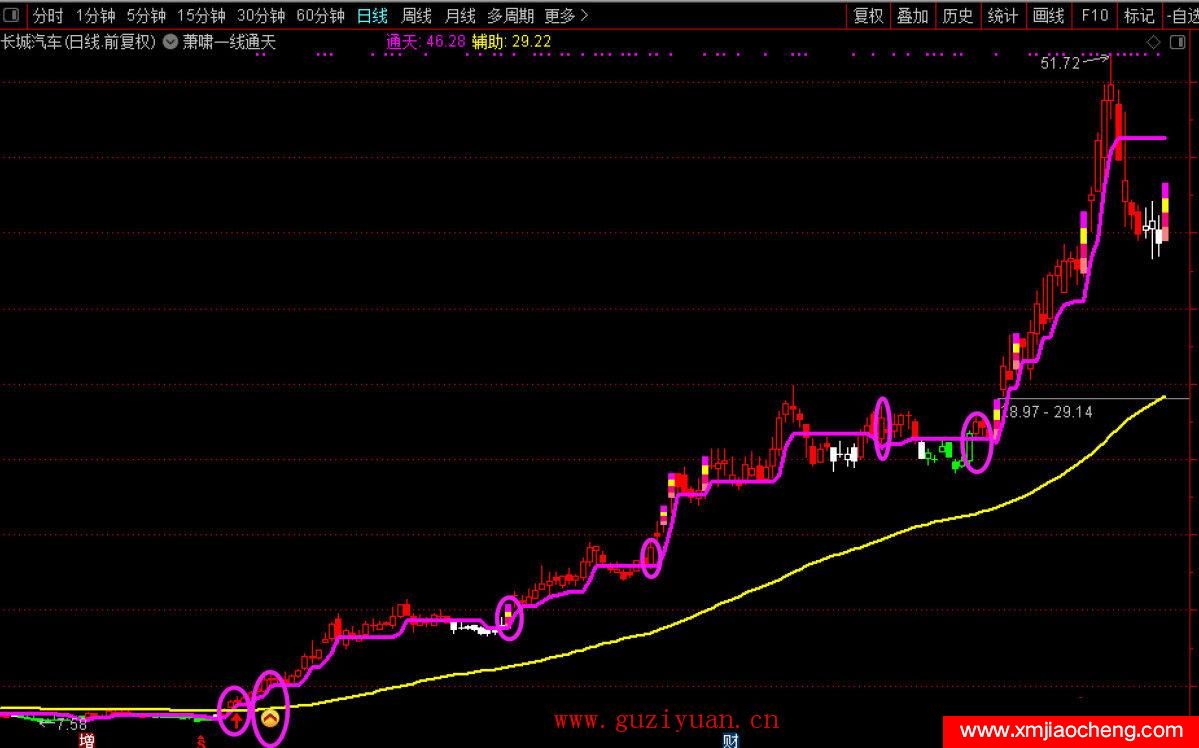1199x748 pixels.
Task: Open the indicator dropdown beside 萧啸一线通天
Action: click(x=171, y=42)
